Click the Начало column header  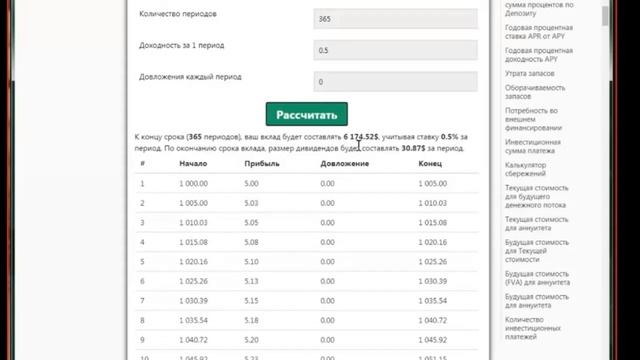pos(193,163)
